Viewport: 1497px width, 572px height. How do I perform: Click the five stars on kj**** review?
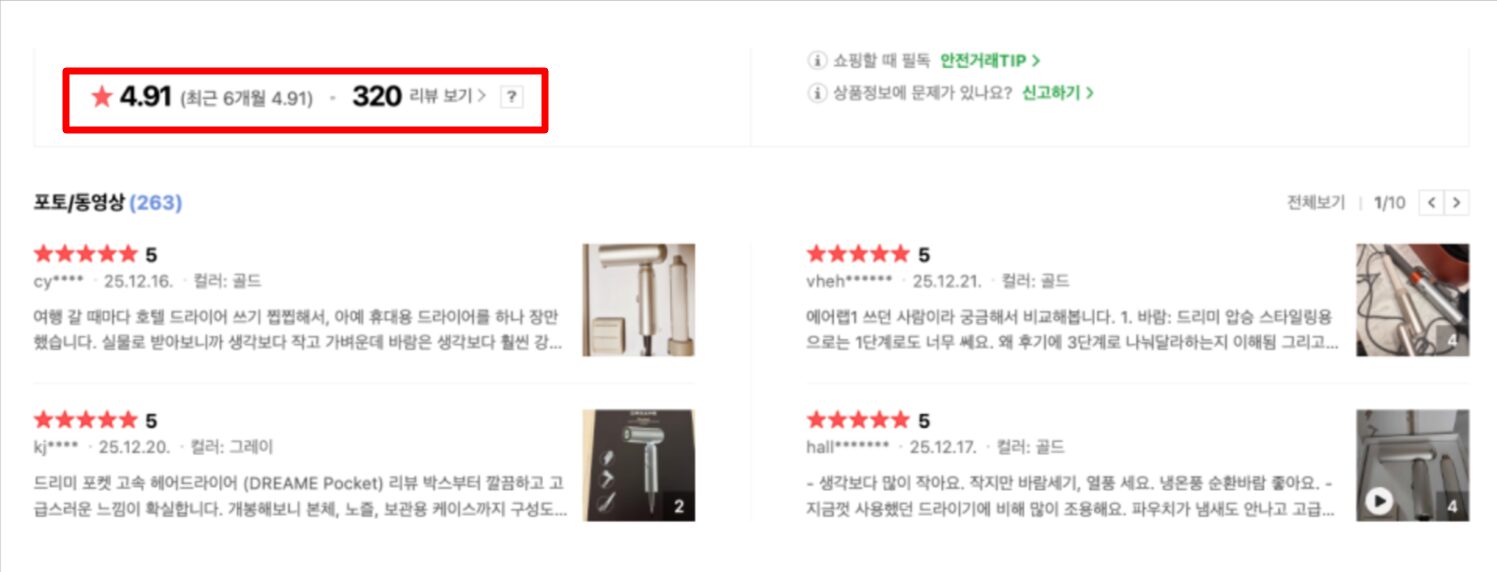[x=85, y=420]
